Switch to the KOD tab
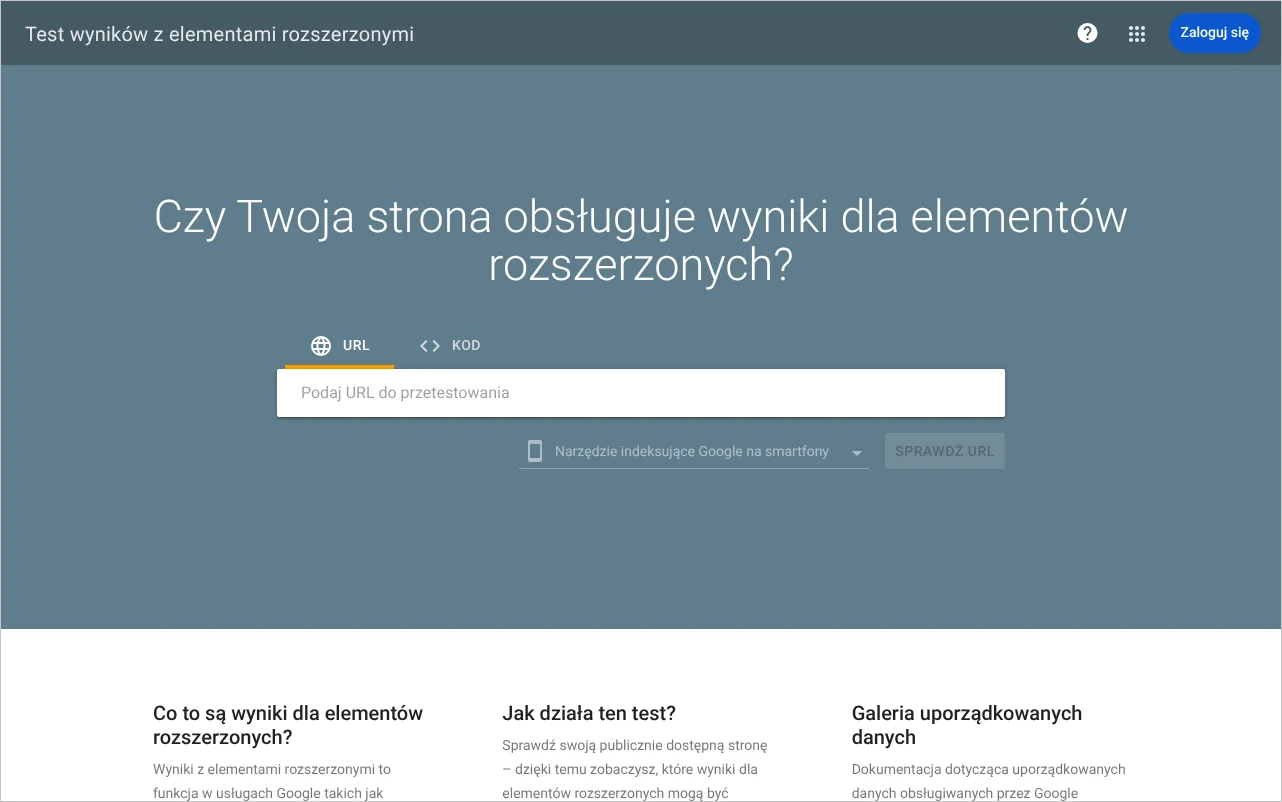 point(450,346)
